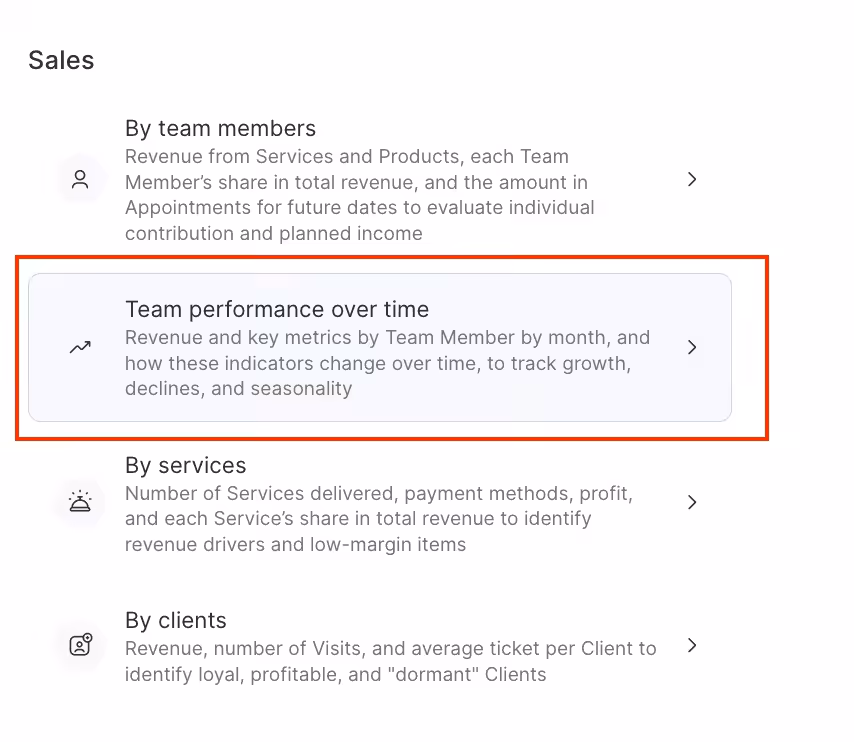
Task: Click the client ID badge icon
Action: [80, 645]
